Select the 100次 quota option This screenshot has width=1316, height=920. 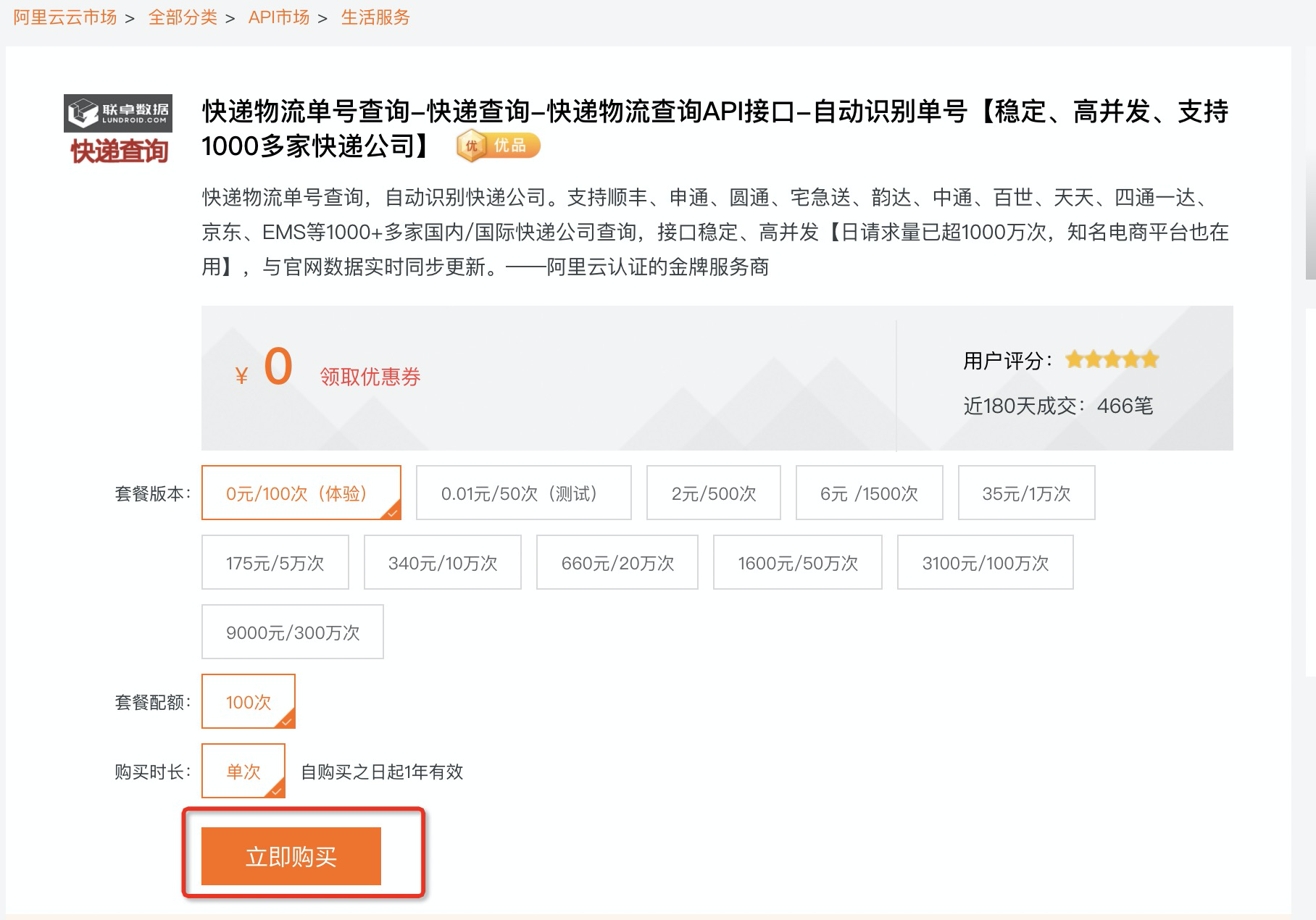249,701
